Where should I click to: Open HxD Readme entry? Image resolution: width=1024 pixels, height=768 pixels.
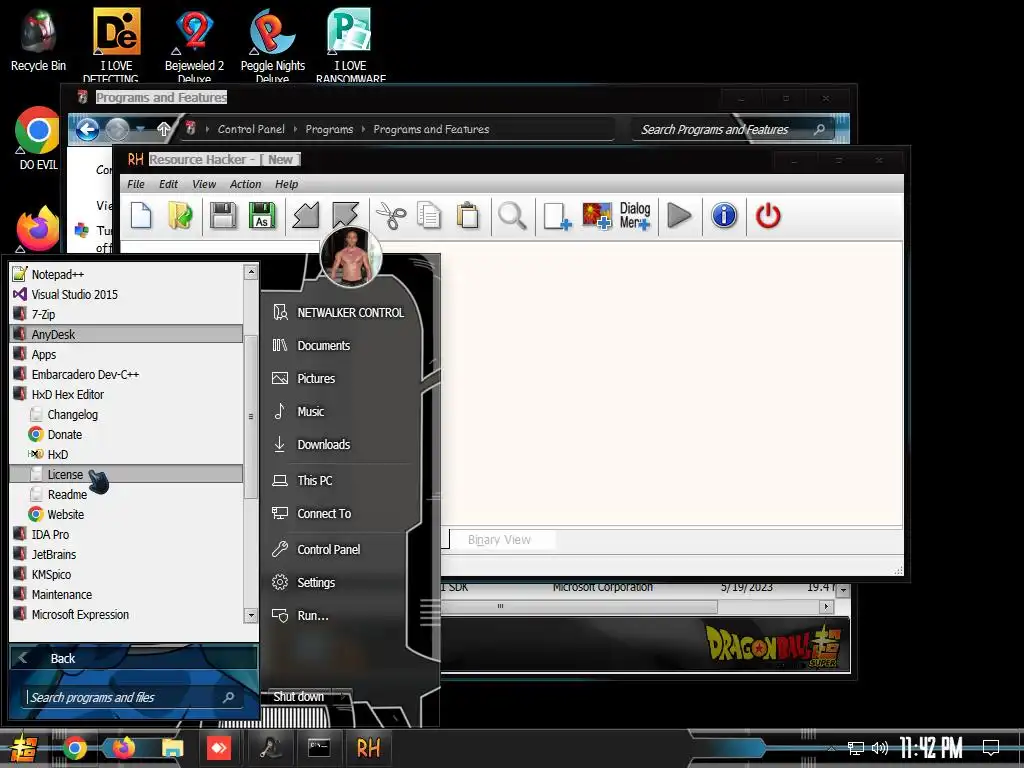pyautogui.click(x=127, y=494)
